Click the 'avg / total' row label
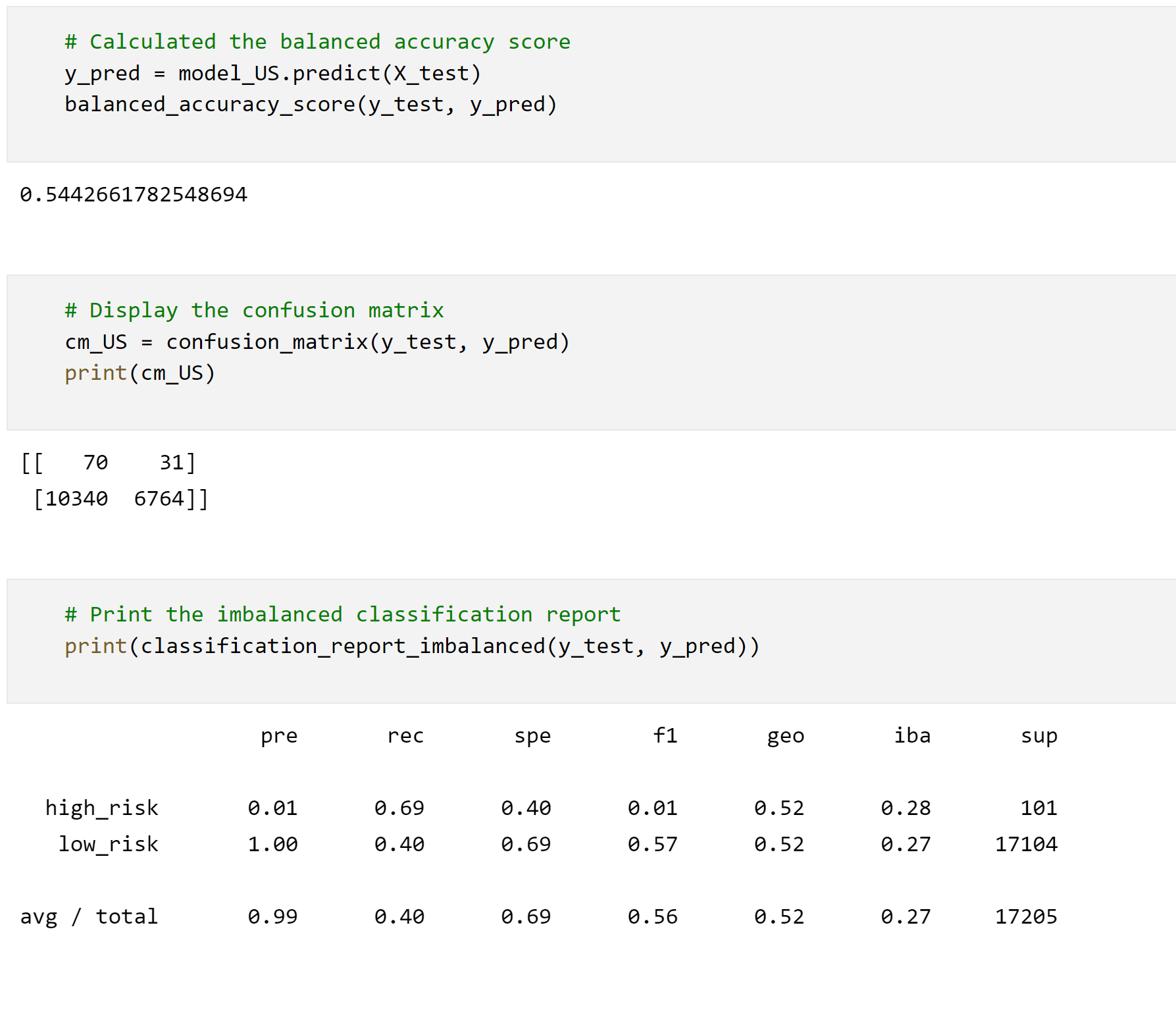 89,917
